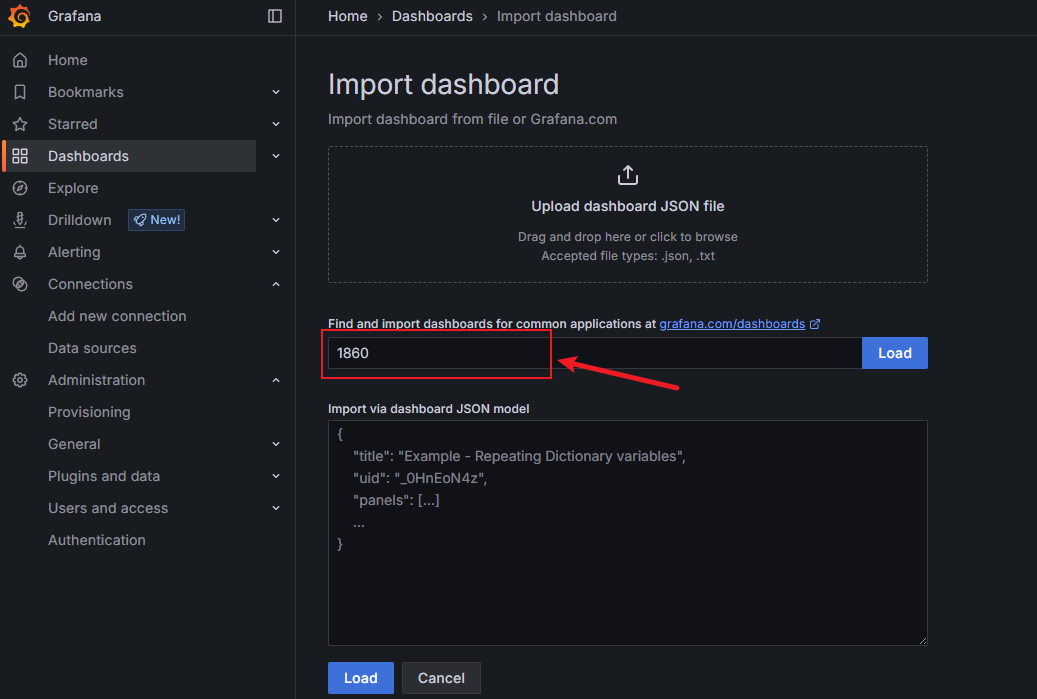The height and width of the screenshot is (699, 1037).
Task: Click the upload arrow icon in dropzone
Action: point(627,175)
